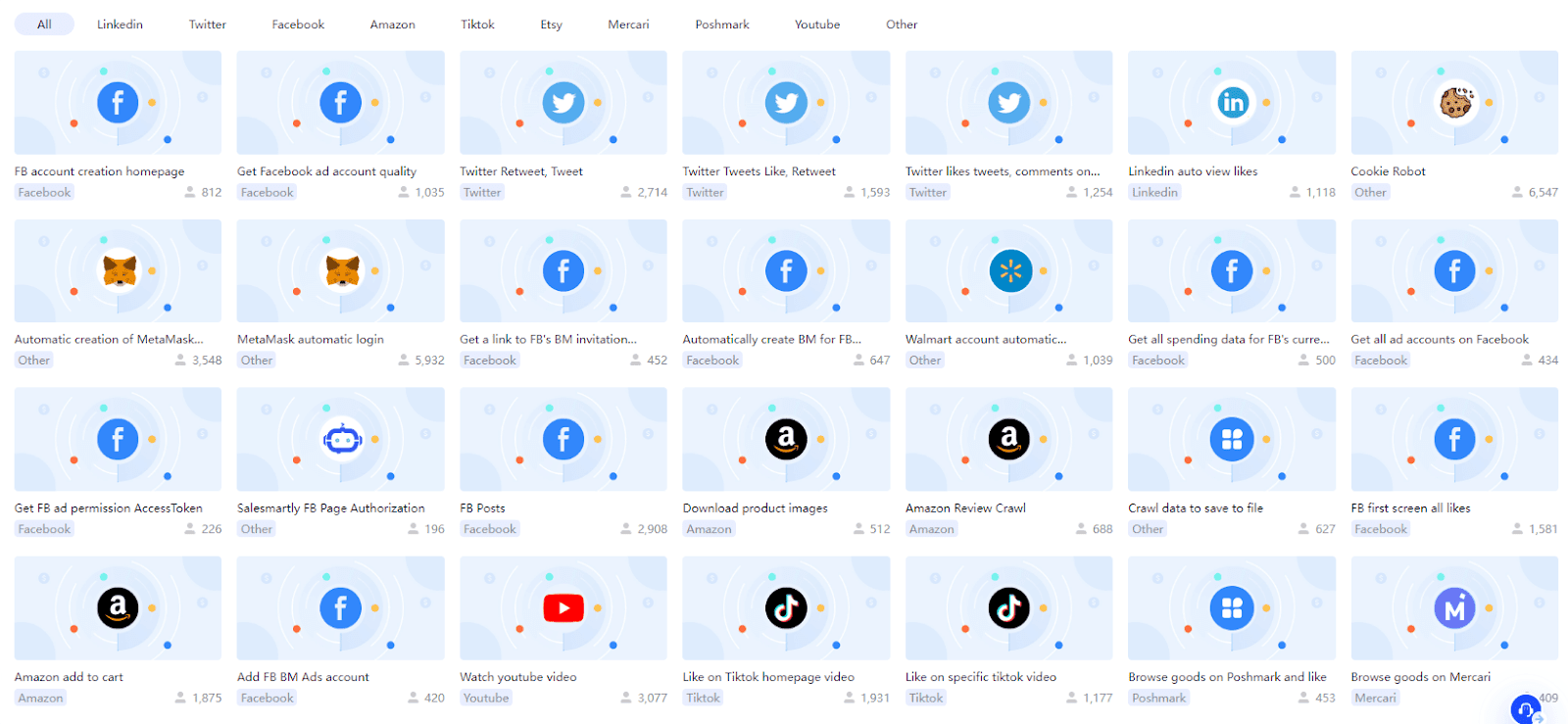Select the Youtube category tab
Image resolution: width=1568 pixels, height=724 pixels.
[817, 24]
